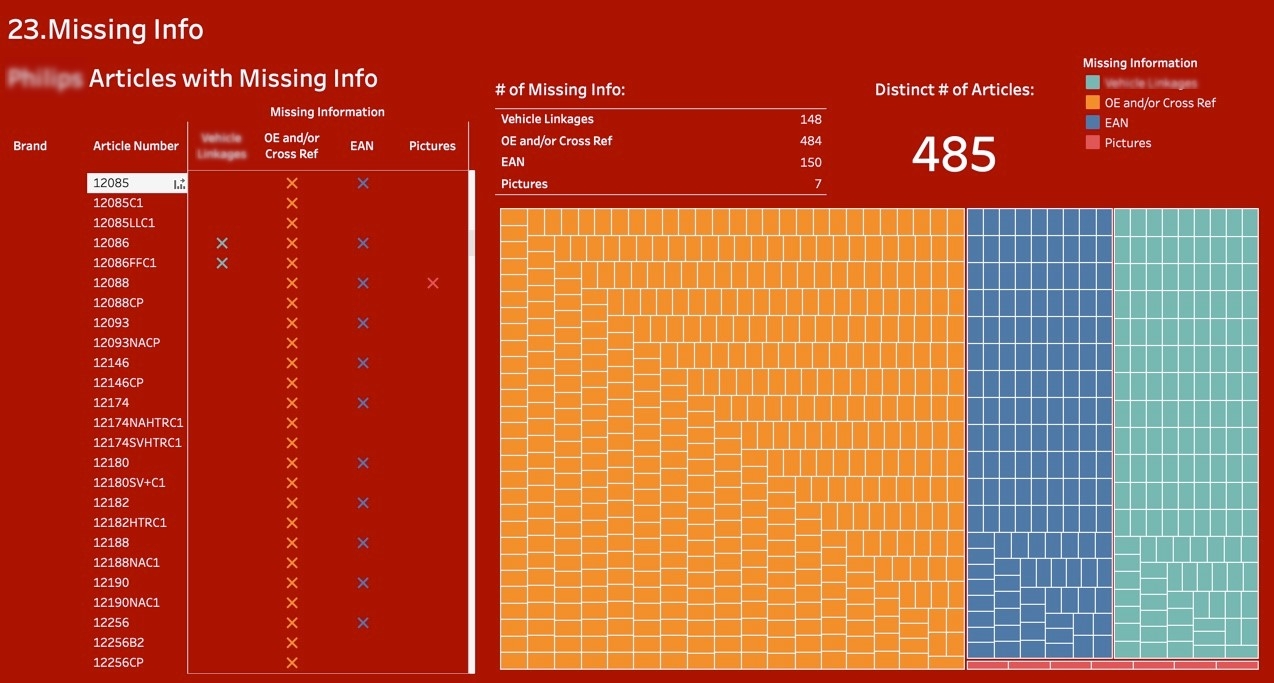Image resolution: width=1274 pixels, height=683 pixels.
Task: Click the red Pictures strip in the treemap
Action: pyautogui.click(x=1112, y=665)
